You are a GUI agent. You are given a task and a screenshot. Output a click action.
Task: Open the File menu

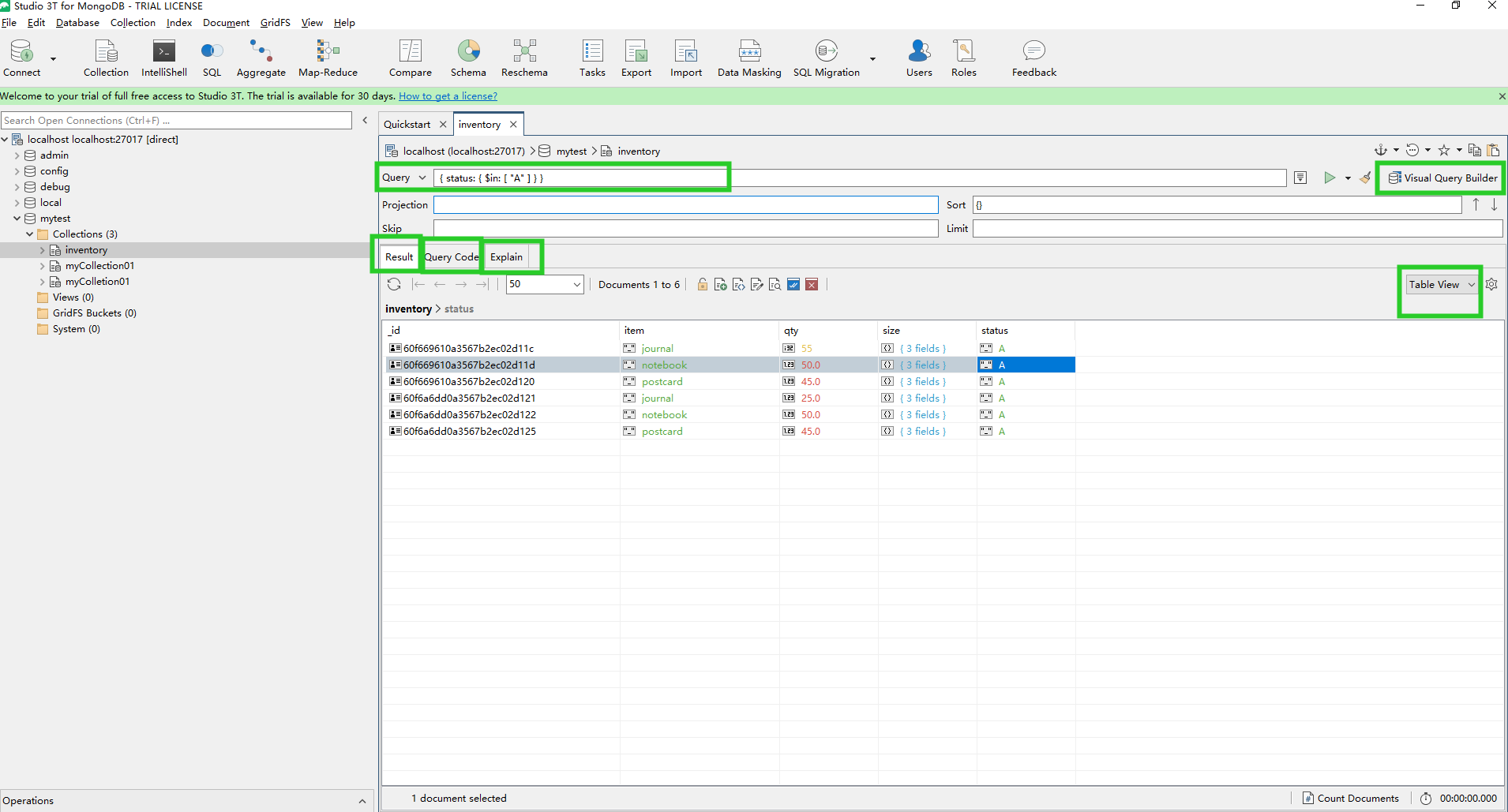[9, 22]
